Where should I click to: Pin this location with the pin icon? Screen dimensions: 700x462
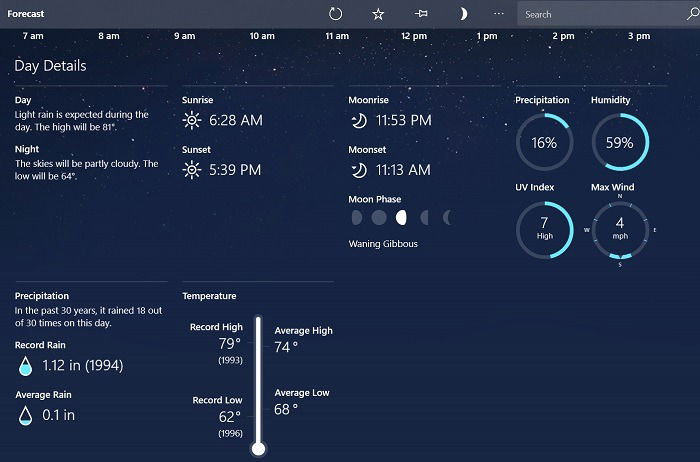[x=421, y=14]
